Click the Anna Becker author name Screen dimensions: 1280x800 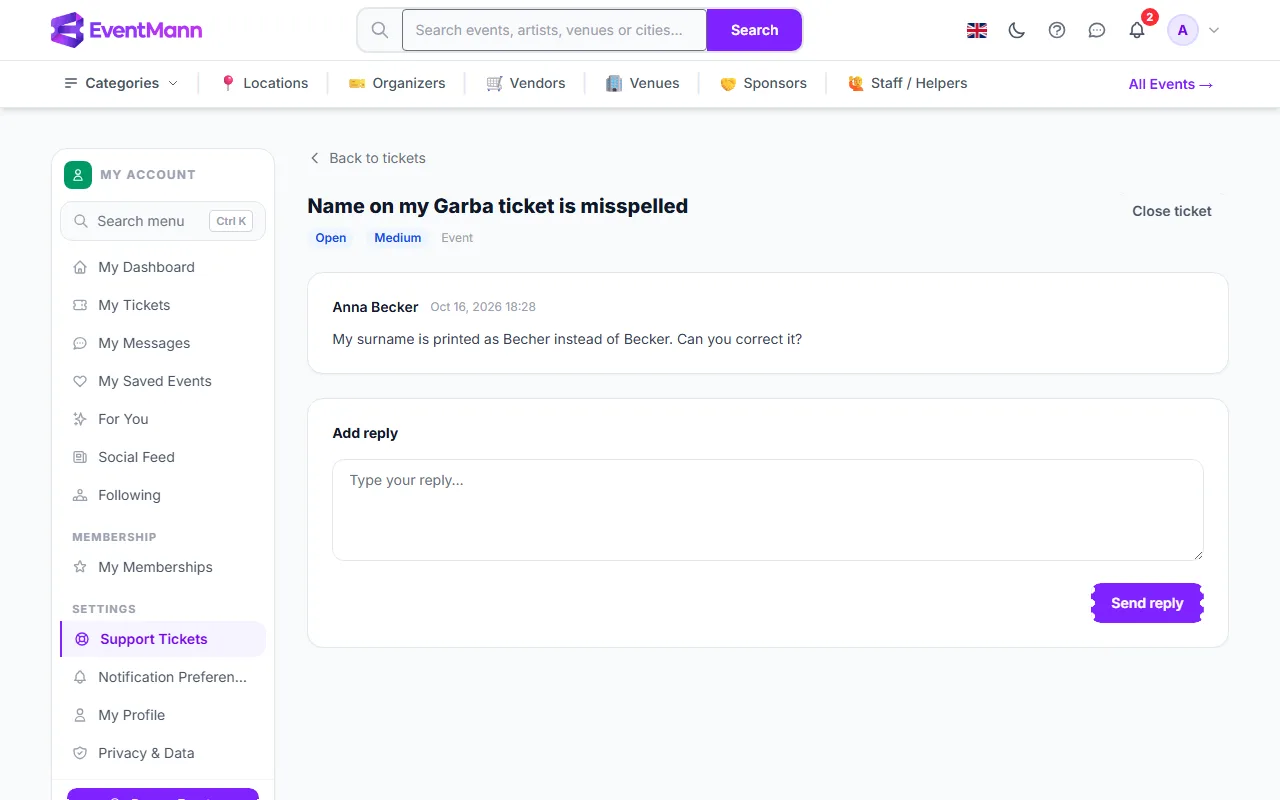point(375,307)
